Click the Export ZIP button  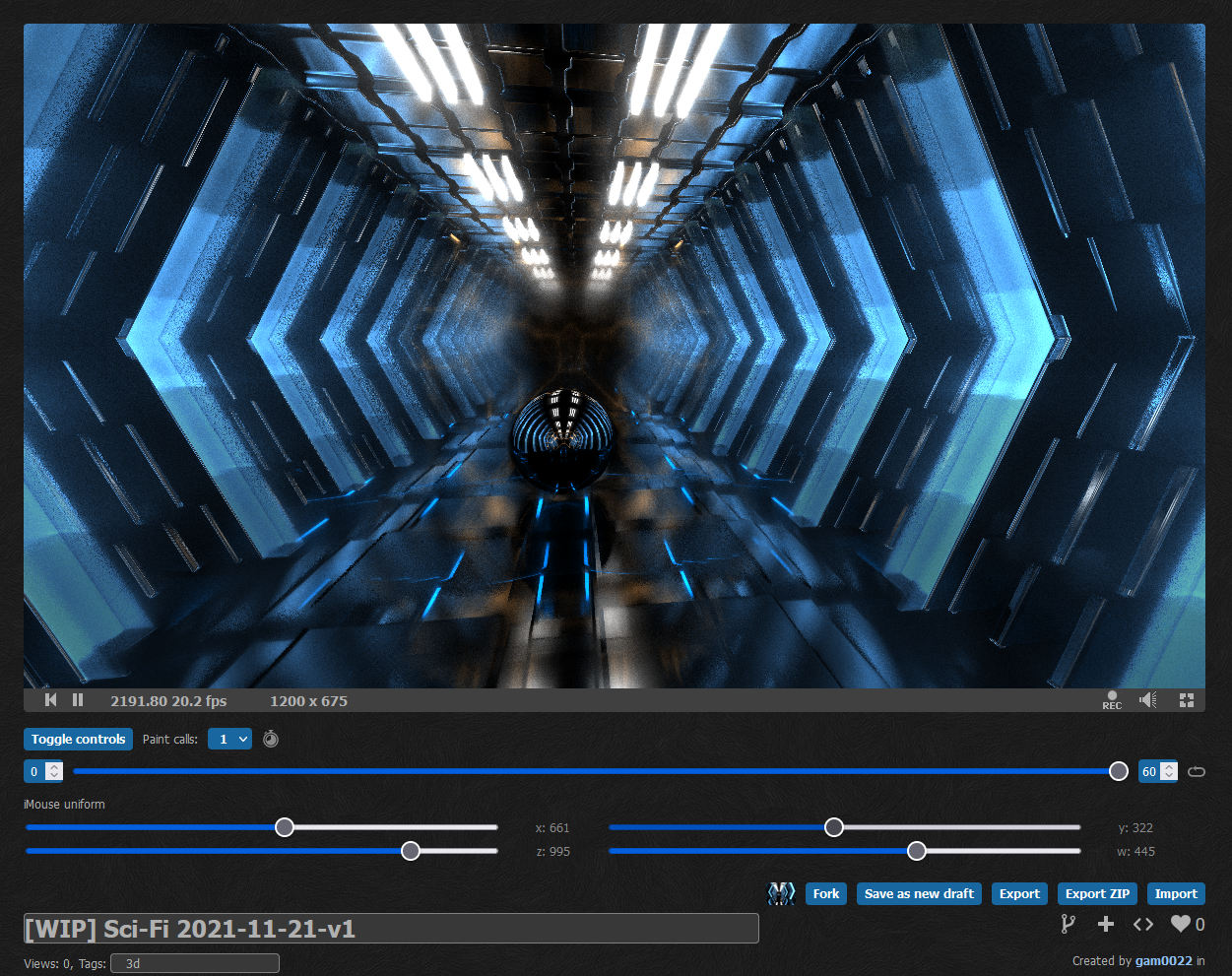(1097, 893)
